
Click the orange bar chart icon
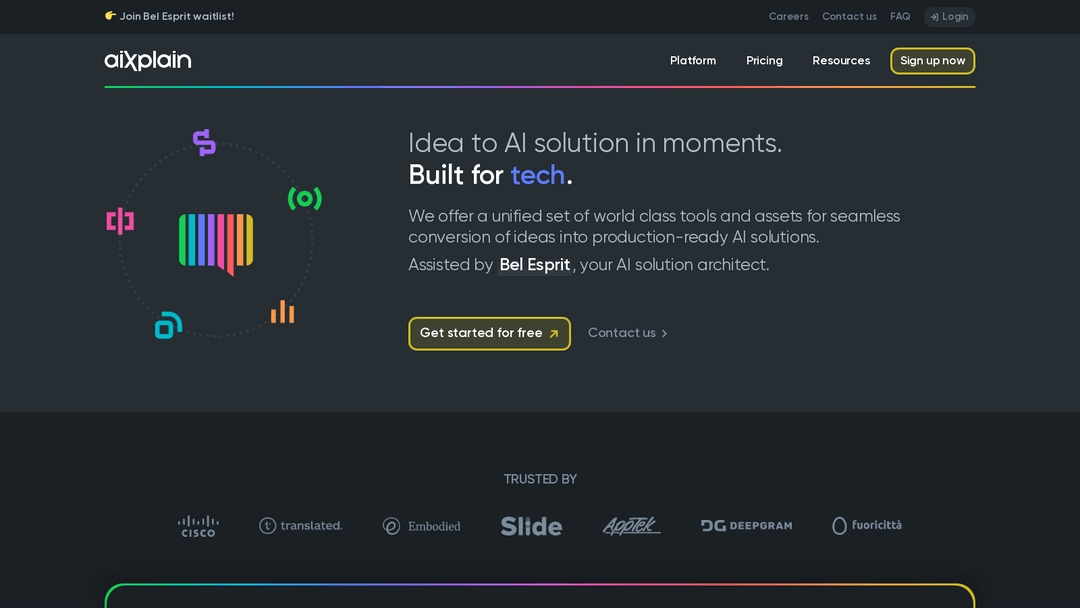point(282,311)
